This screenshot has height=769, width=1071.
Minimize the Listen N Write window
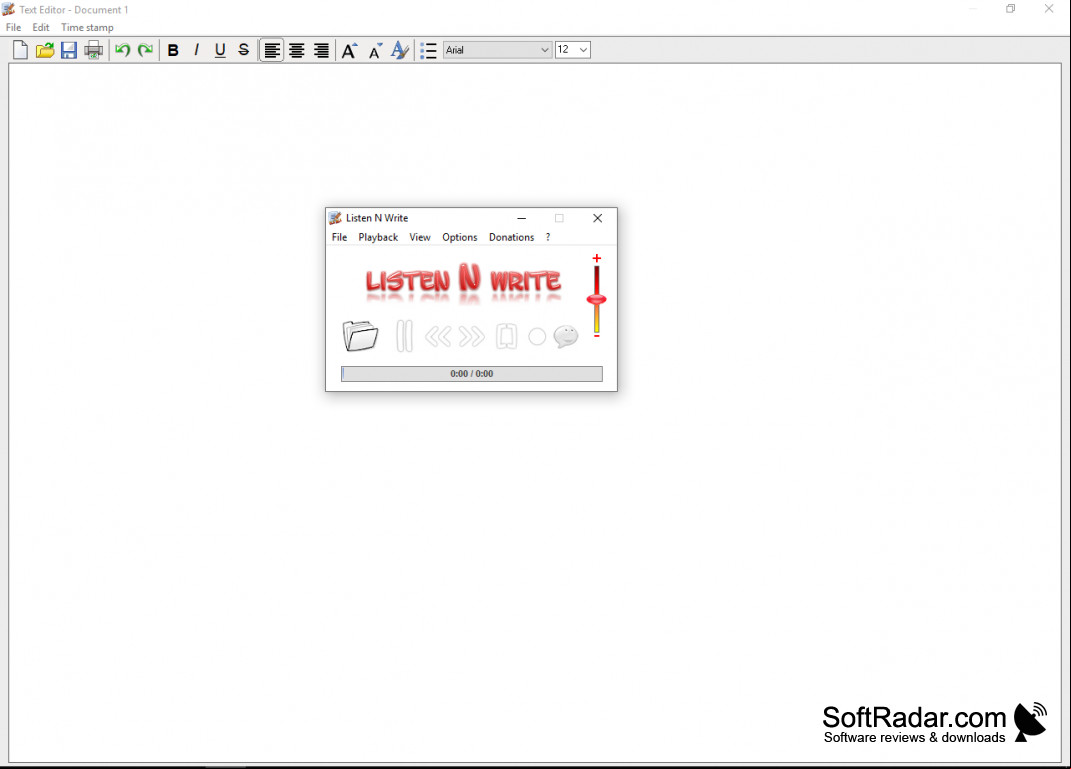coord(522,218)
